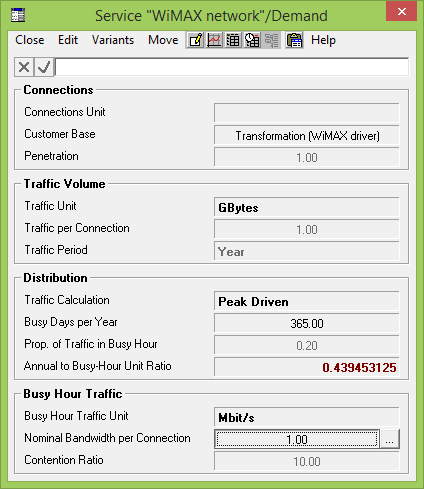Select the Penetration value 1.00
This screenshot has width=424, height=489.
click(307, 157)
